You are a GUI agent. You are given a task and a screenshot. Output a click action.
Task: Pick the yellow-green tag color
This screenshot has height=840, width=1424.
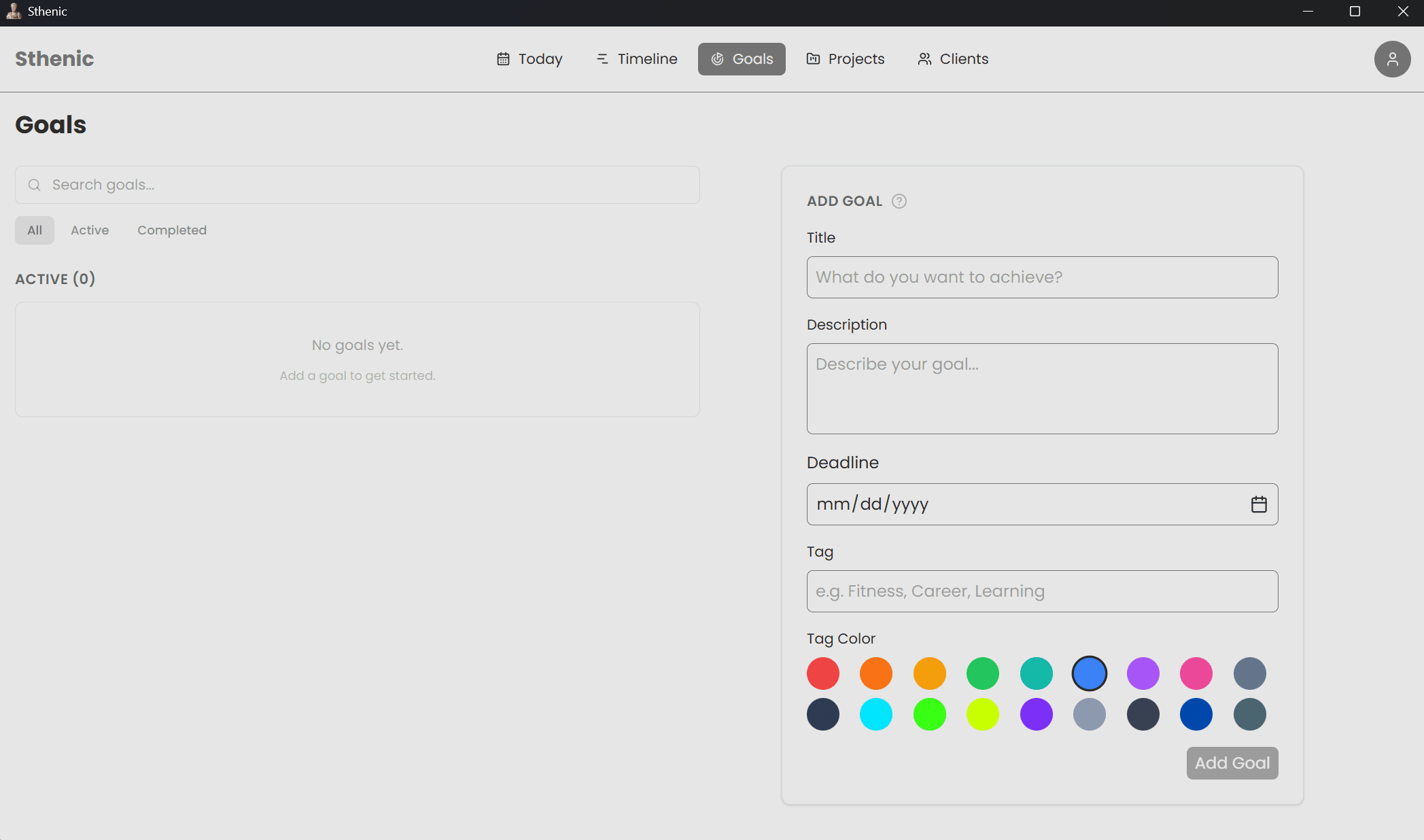click(x=983, y=714)
